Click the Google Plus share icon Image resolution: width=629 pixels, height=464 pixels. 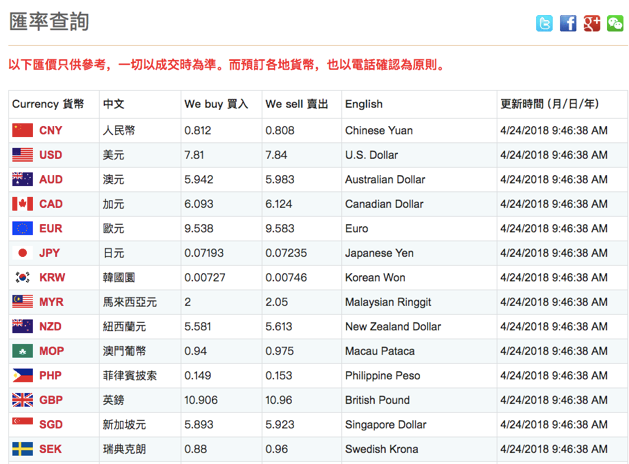592,23
